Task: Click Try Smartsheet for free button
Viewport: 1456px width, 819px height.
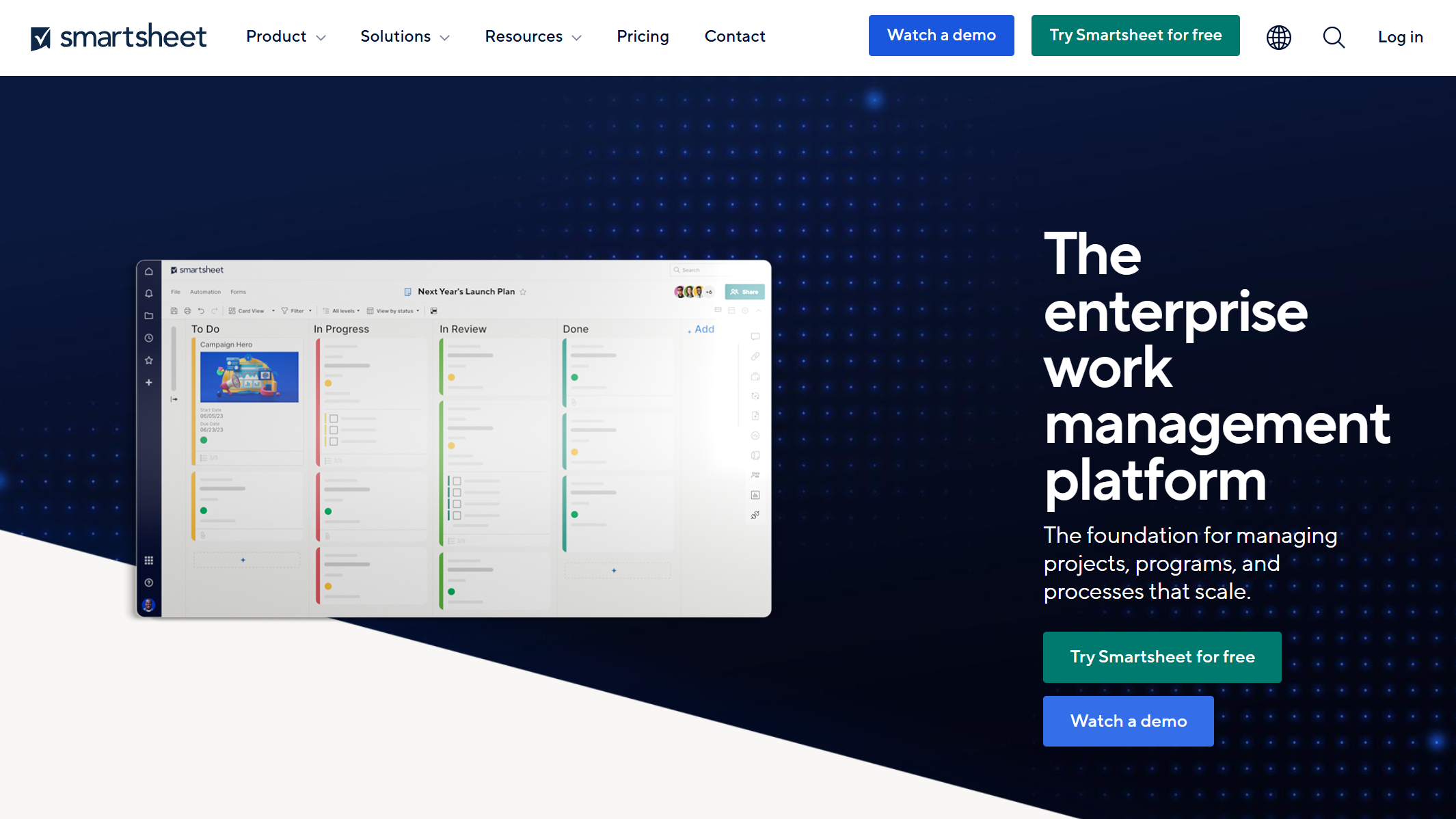Action: [1162, 657]
